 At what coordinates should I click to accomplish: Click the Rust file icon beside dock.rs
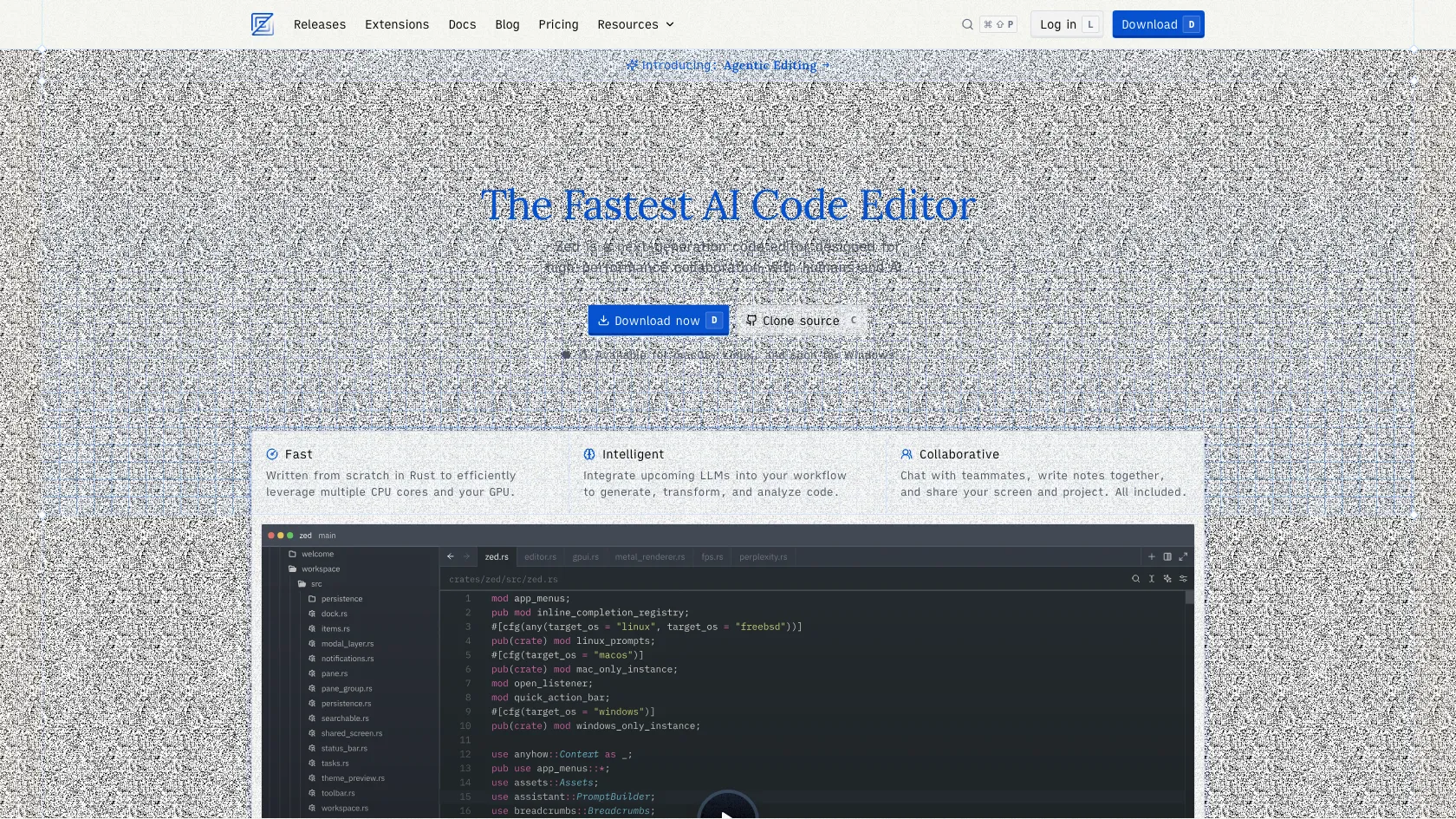point(312,614)
